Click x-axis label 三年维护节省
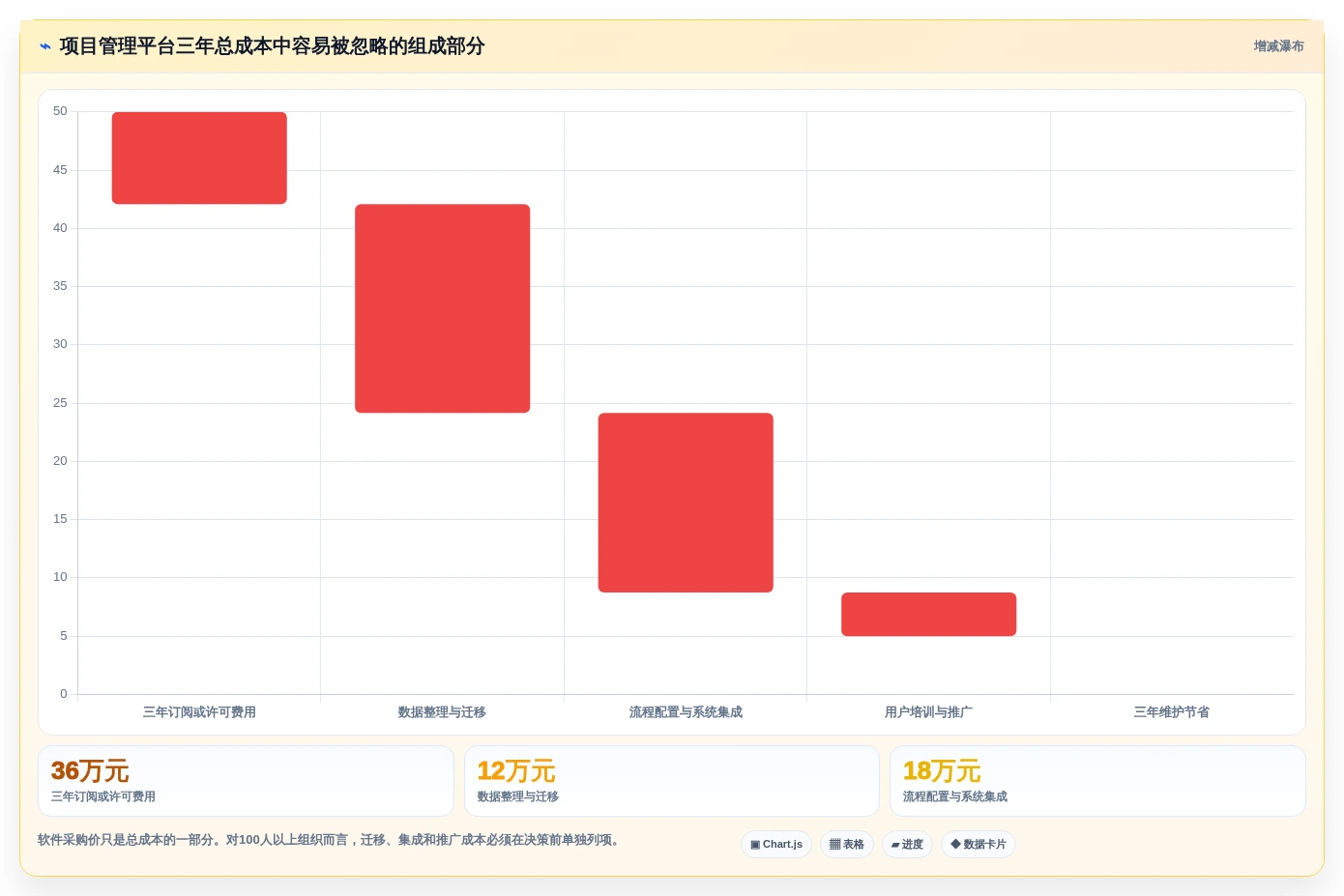The image size is (1344, 896). [x=1172, y=712]
